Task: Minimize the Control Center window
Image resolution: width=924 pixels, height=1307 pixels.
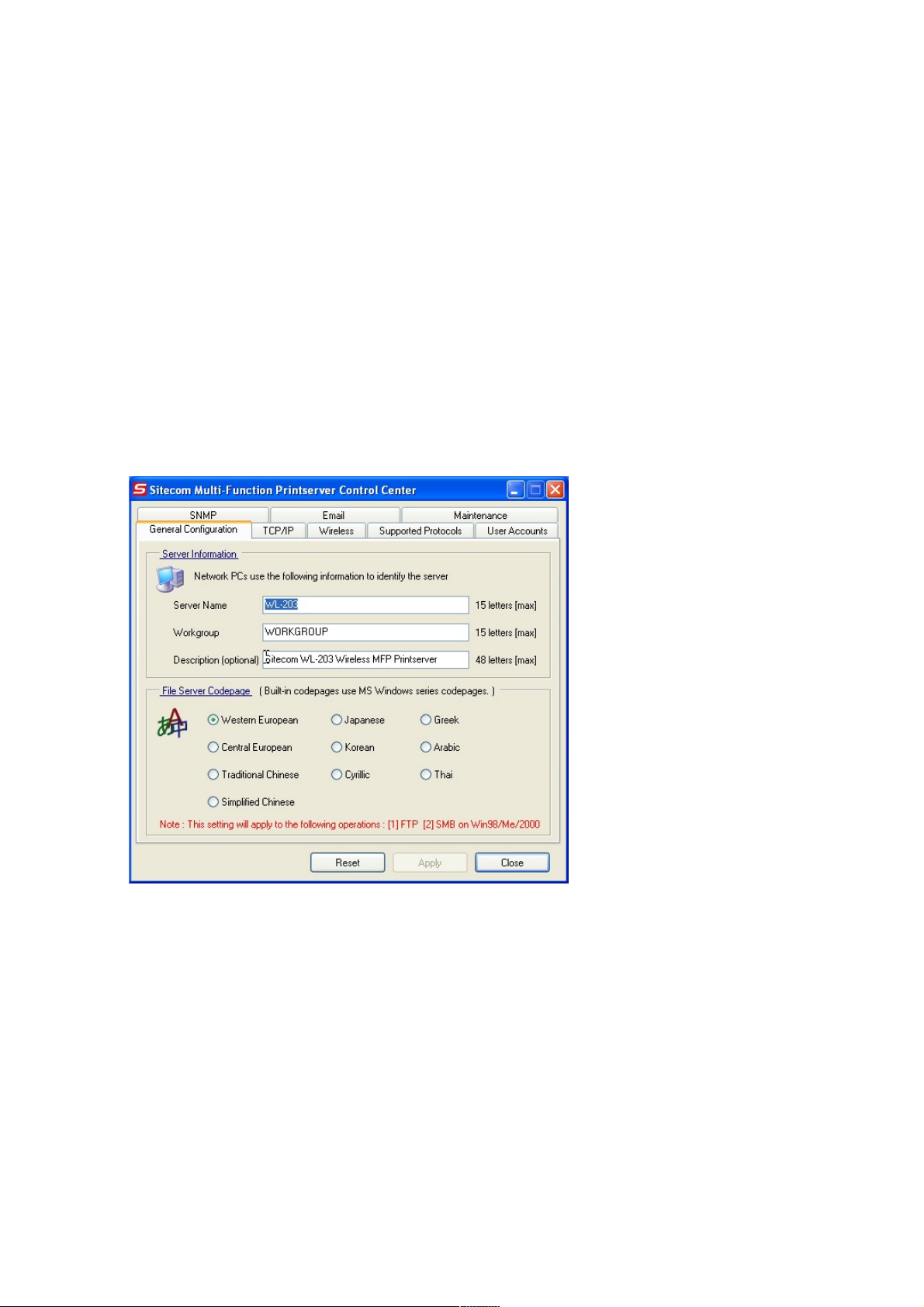Action: (x=515, y=489)
